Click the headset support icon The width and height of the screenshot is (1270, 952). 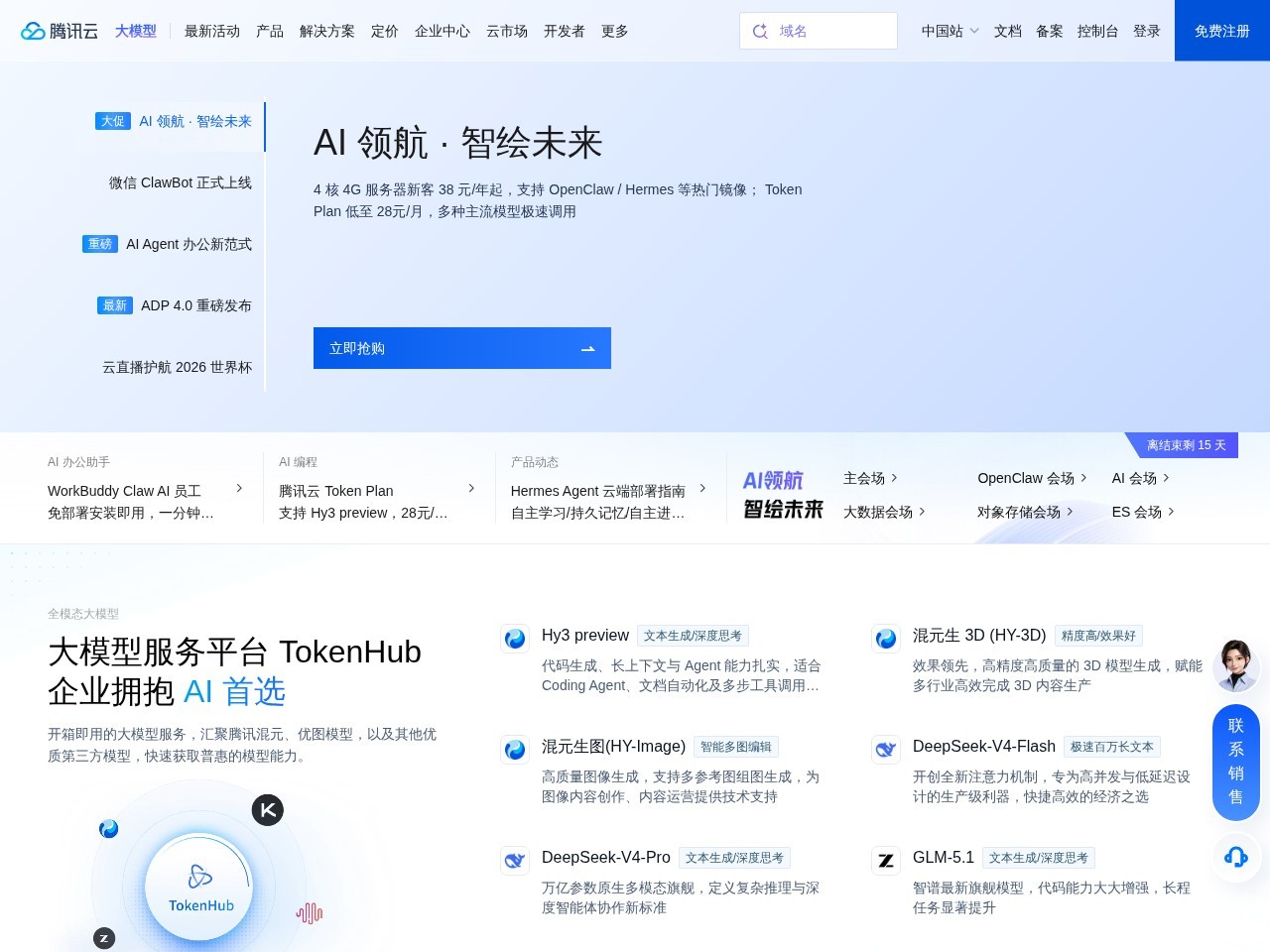pyautogui.click(x=1236, y=857)
